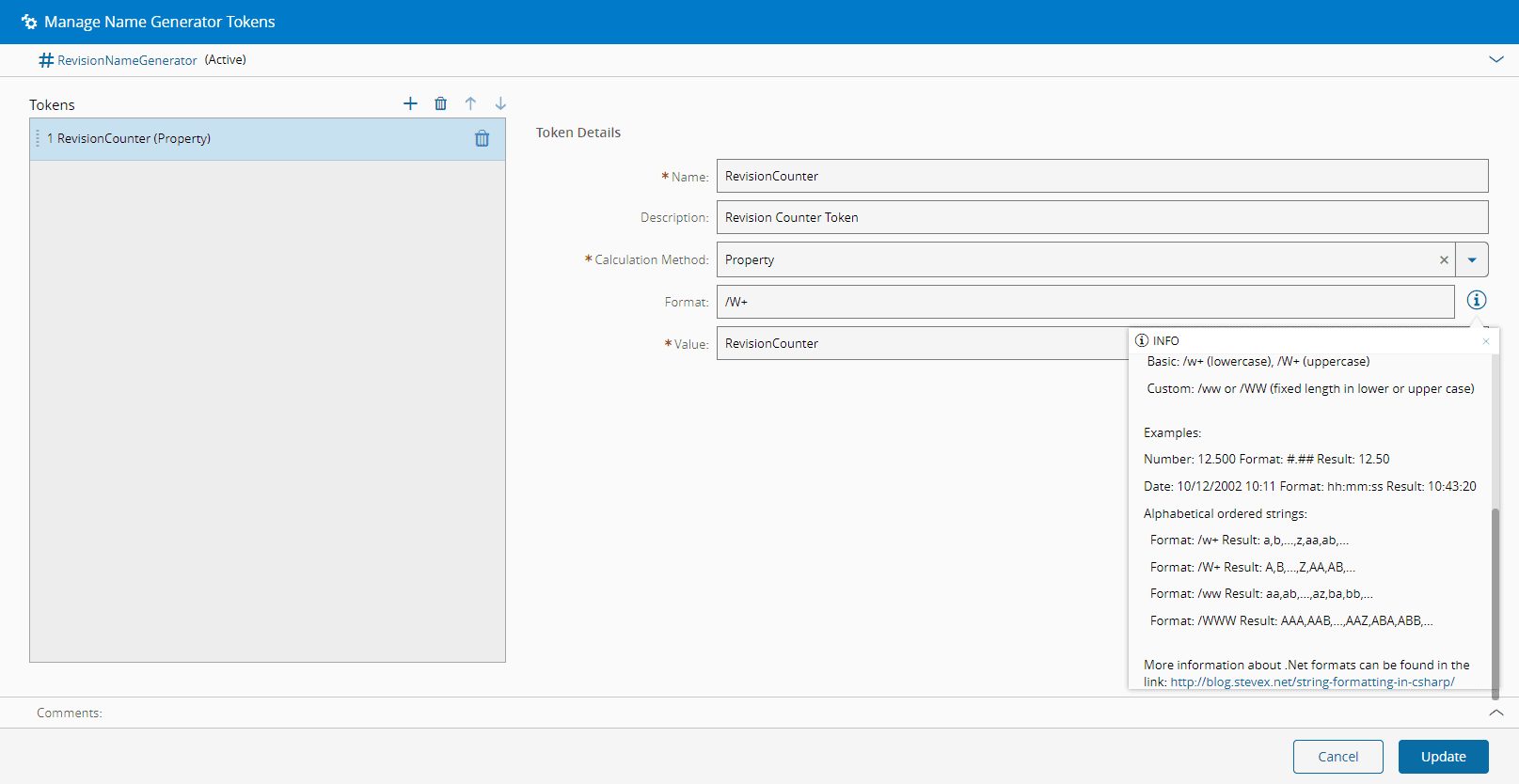1519x784 pixels.
Task: Delete token using Tokens toolbar trash icon
Action: (x=440, y=103)
